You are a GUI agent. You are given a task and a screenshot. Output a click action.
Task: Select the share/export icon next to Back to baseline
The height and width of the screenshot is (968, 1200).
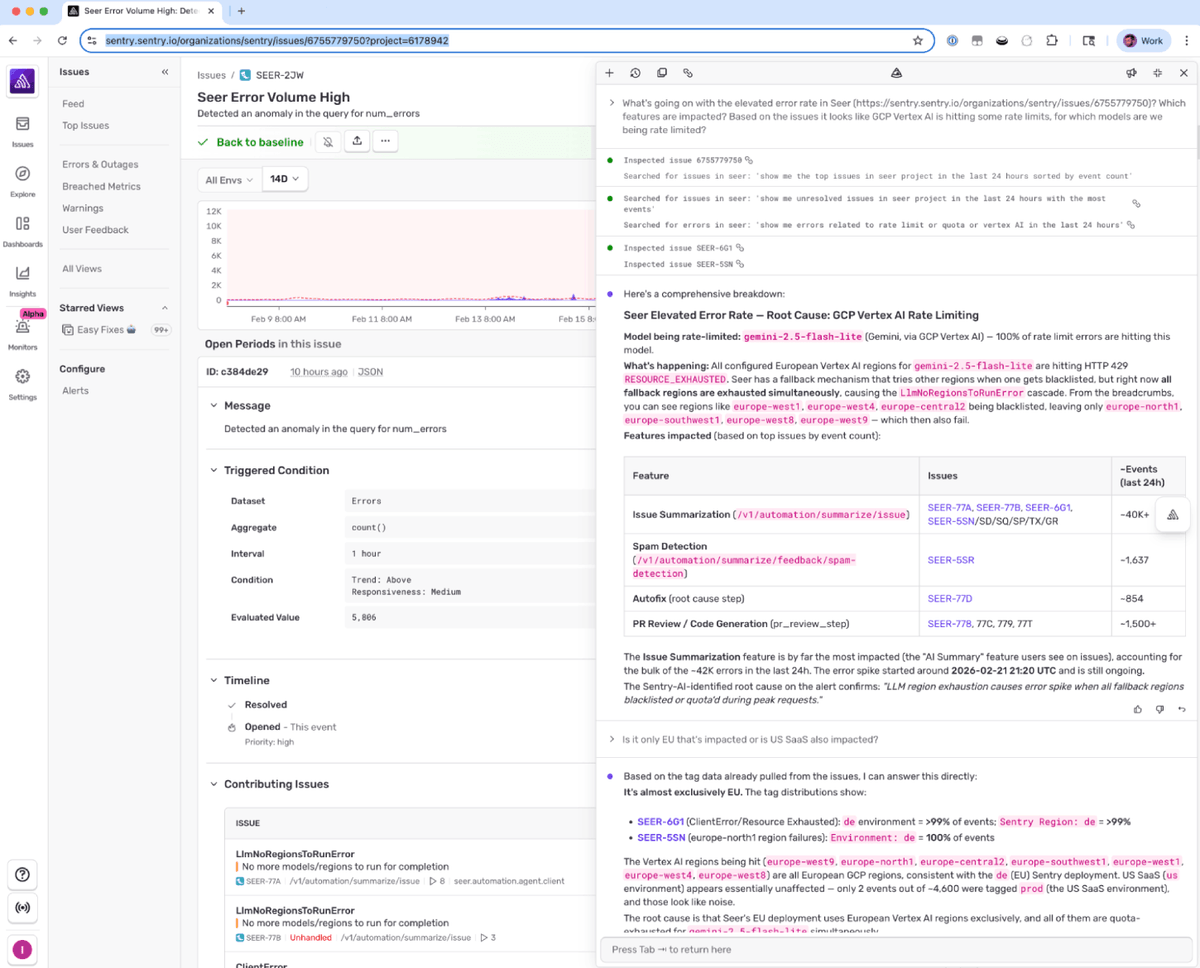click(x=357, y=142)
